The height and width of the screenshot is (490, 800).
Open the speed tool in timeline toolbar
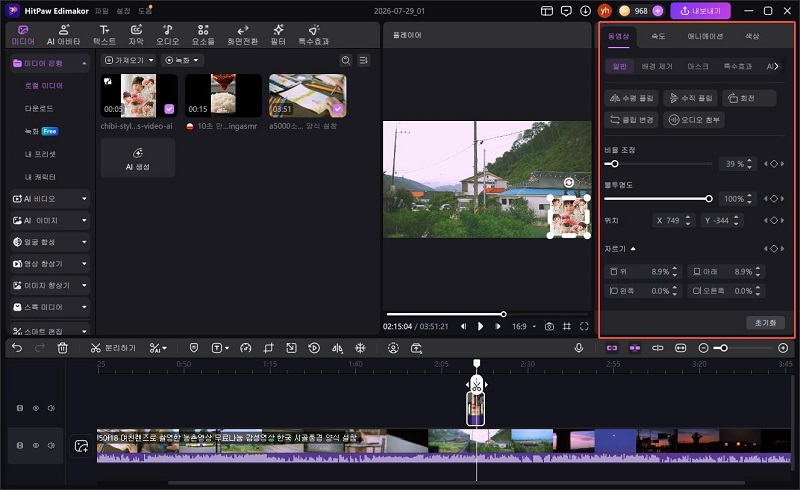[x=245, y=348]
